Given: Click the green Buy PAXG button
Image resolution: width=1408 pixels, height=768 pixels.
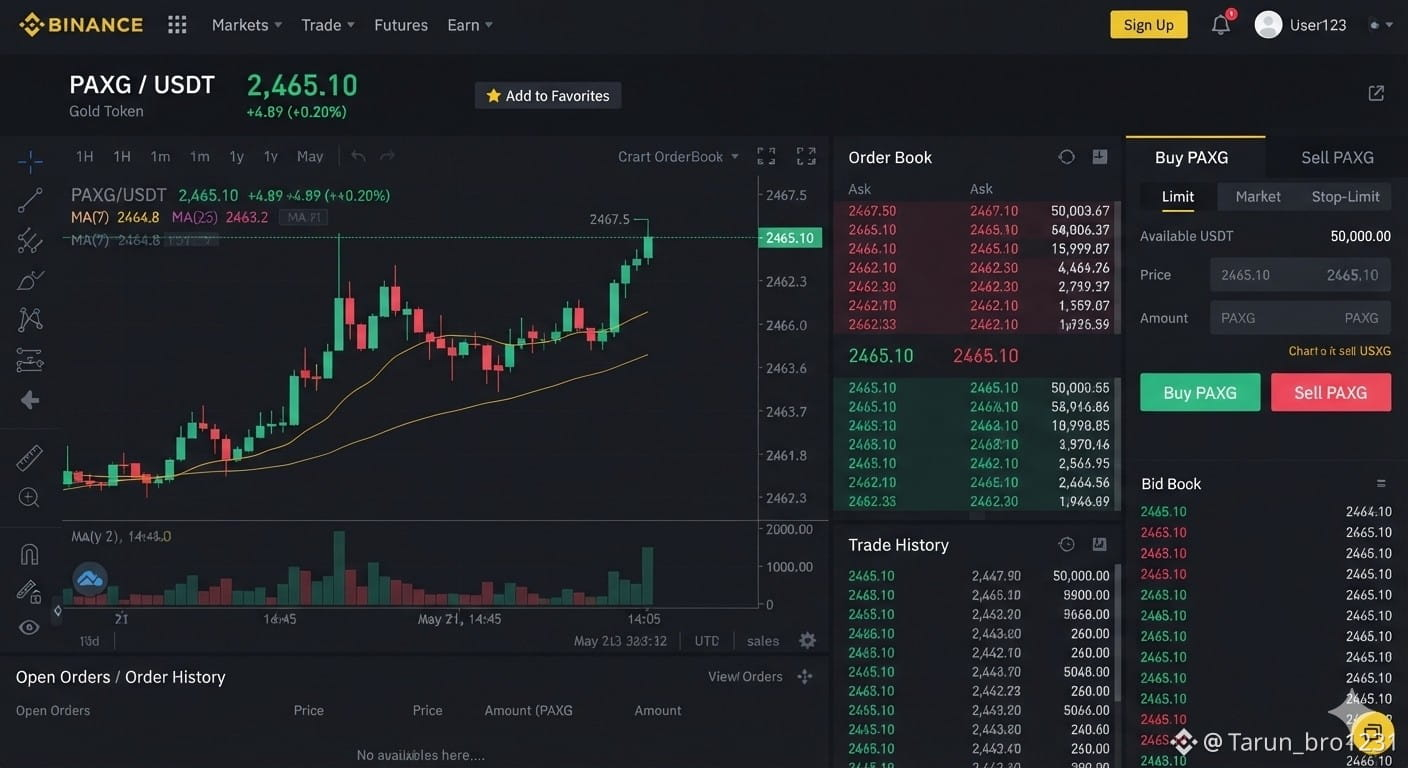Looking at the screenshot, I should click(1200, 393).
